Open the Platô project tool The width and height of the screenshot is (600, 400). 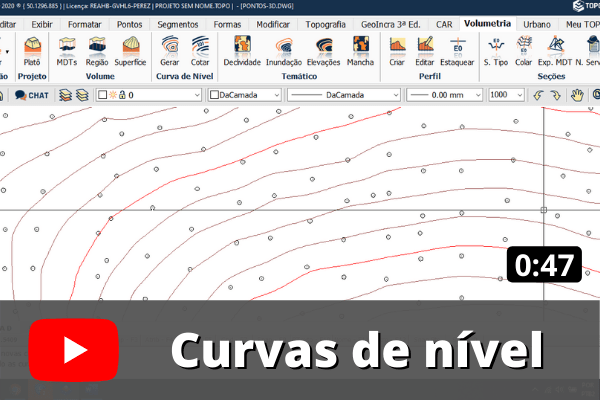[x=32, y=51]
